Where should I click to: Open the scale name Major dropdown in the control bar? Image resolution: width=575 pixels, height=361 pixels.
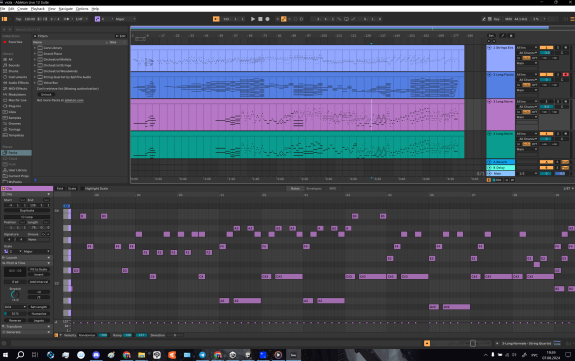click(x=125, y=19)
